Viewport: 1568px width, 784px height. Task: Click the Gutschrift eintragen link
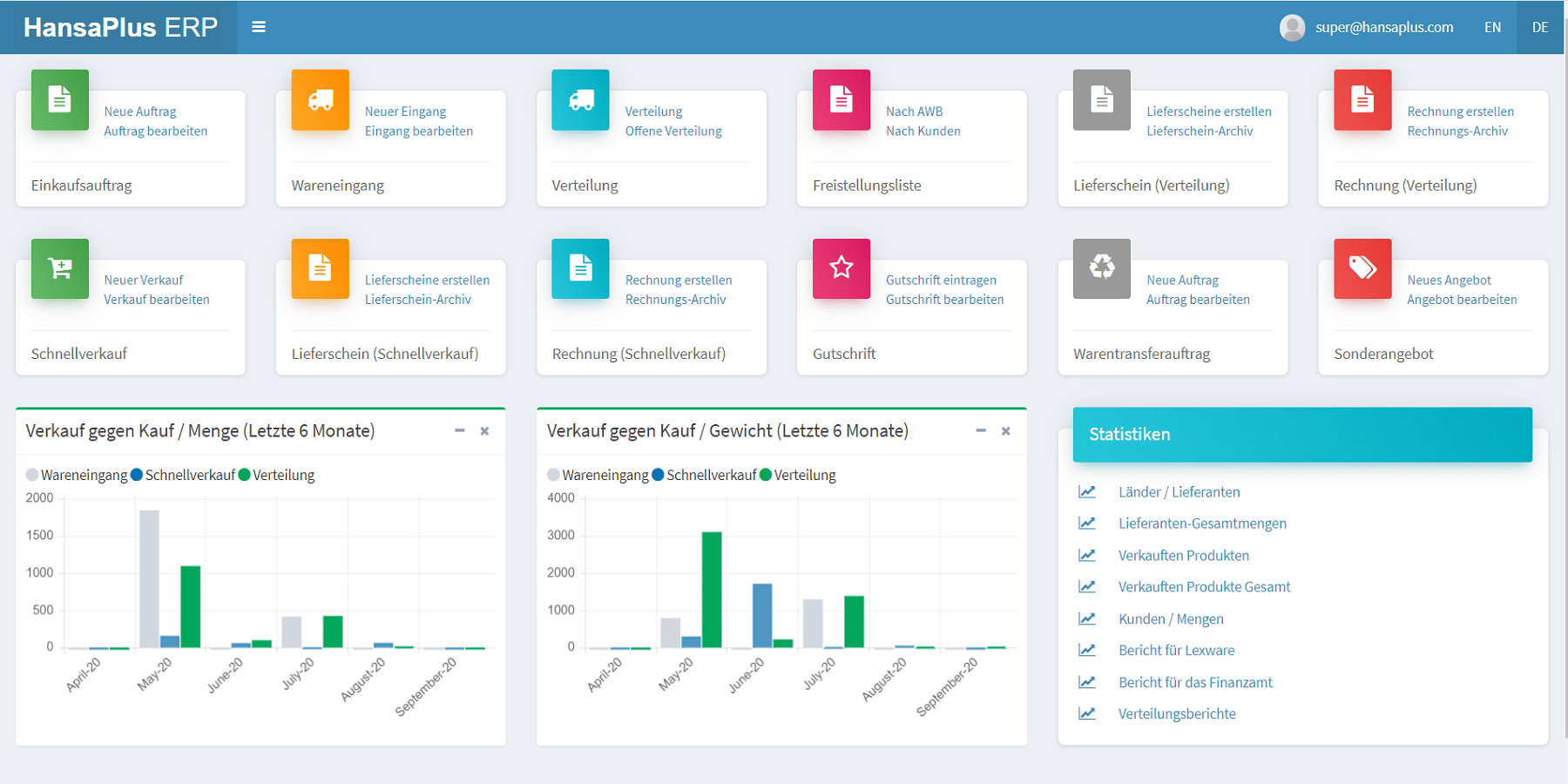[x=941, y=280]
